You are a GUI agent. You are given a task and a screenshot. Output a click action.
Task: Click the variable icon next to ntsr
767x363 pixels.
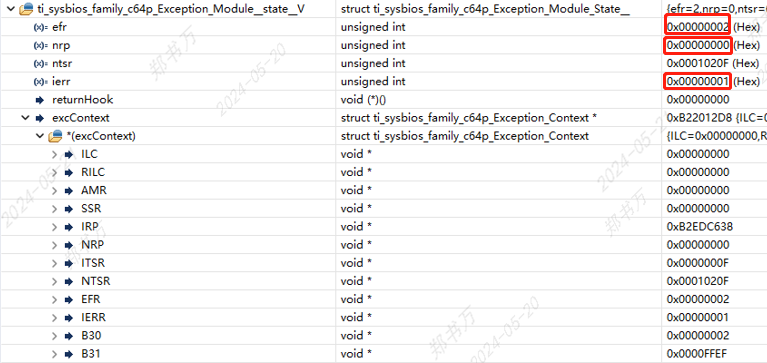point(41,64)
